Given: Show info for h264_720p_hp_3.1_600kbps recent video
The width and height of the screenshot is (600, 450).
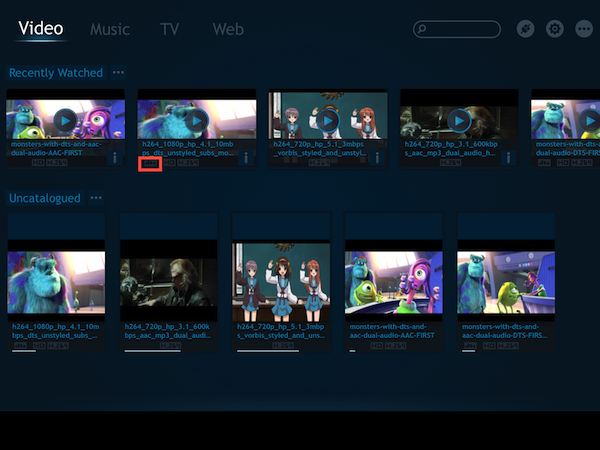Looking at the screenshot, I should [x=508, y=158].
